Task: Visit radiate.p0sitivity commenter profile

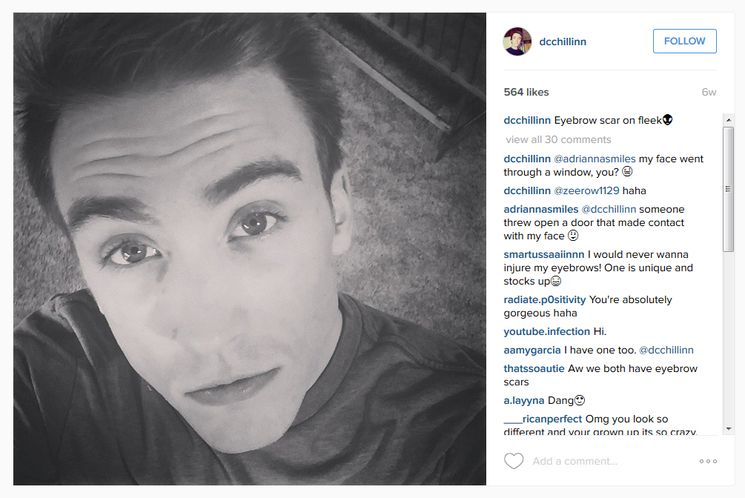Action: 544,300
